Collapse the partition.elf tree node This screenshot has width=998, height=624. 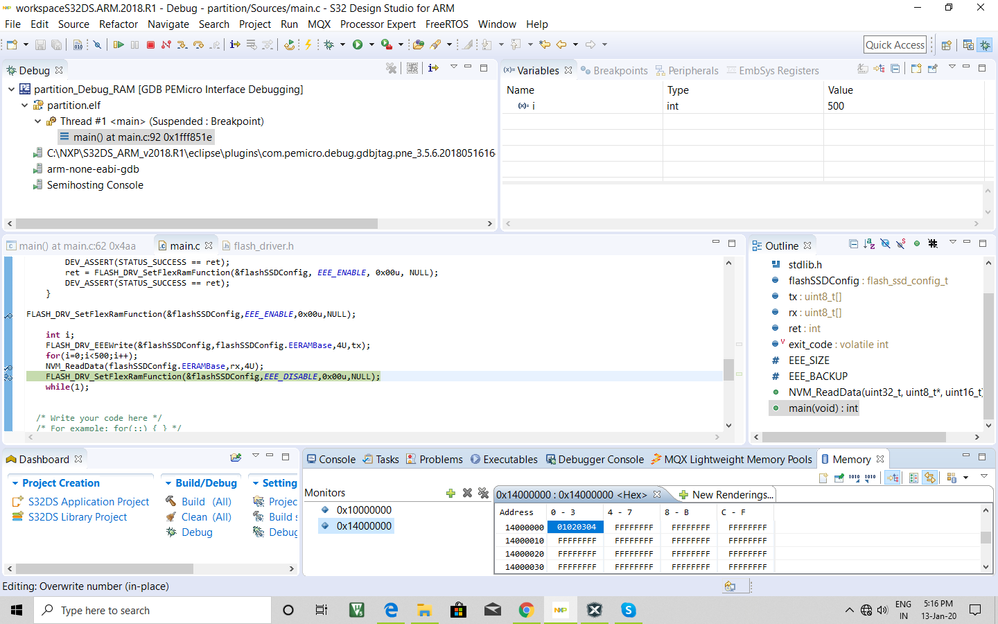point(25,105)
